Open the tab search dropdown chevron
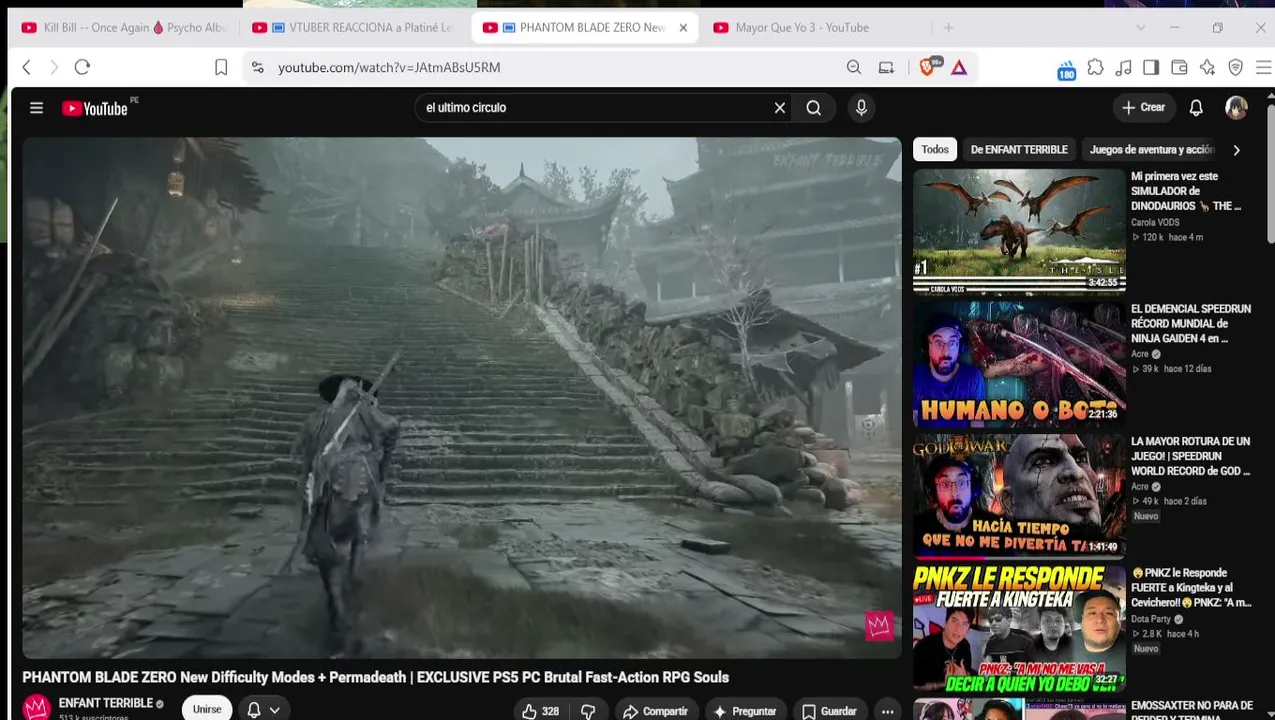Screen dimensions: 1275x720 pyautogui.click(x=1140, y=27)
